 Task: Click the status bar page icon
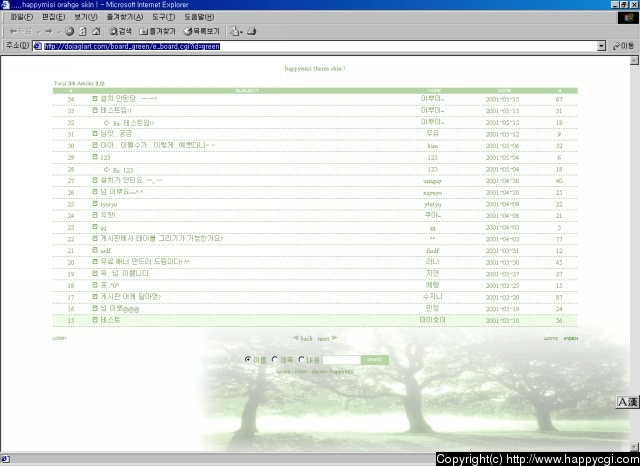pyautogui.click(x=5, y=459)
